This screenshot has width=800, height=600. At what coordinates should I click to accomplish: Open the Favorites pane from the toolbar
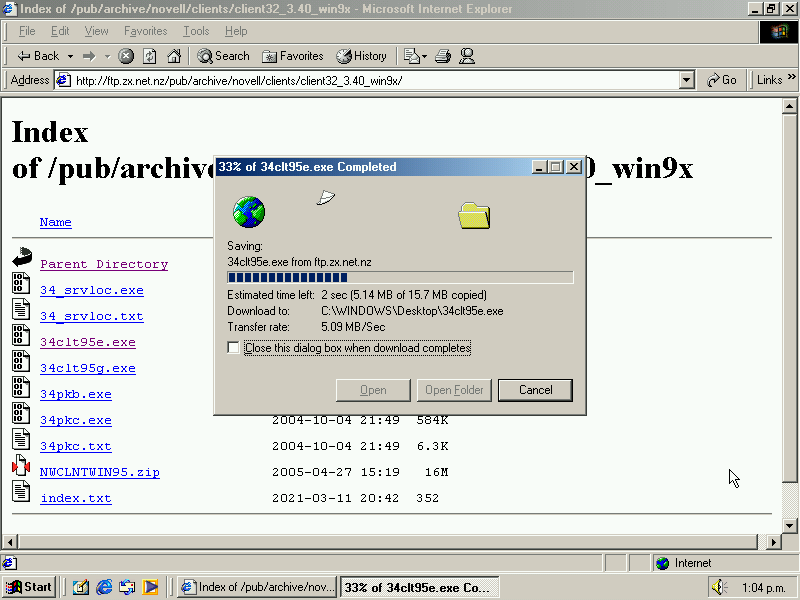tap(292, 56)
